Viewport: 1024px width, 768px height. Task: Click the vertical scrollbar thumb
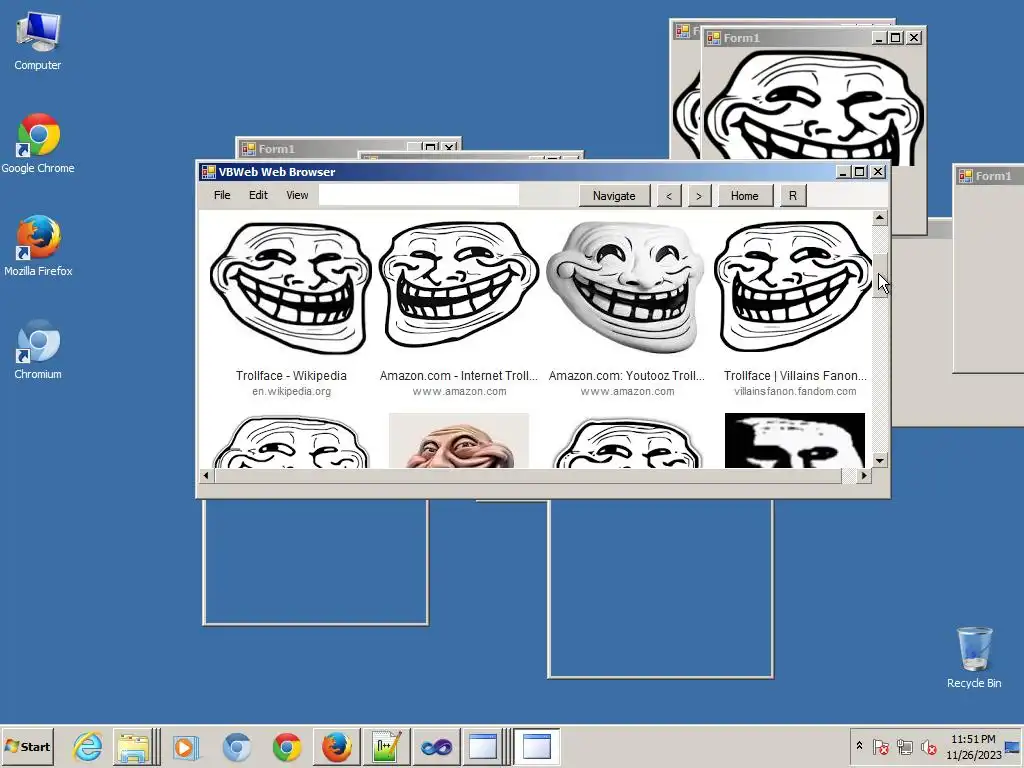pyautogui.click(x=880, y=276)
